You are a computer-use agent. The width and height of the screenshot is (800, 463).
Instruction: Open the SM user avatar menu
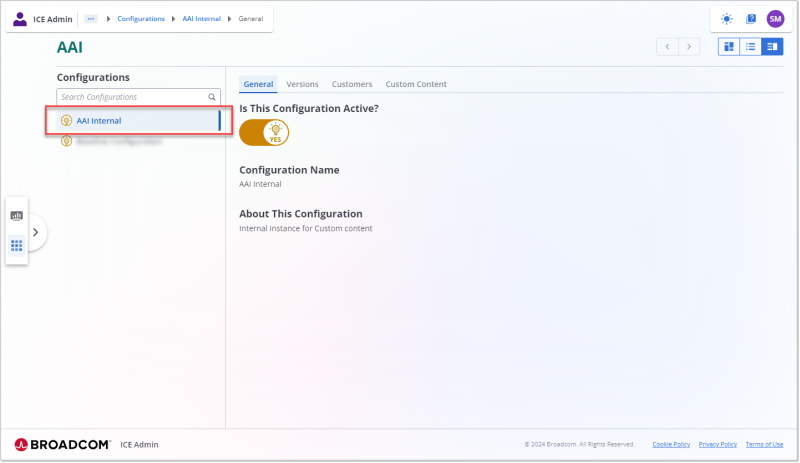coord(775,19)
